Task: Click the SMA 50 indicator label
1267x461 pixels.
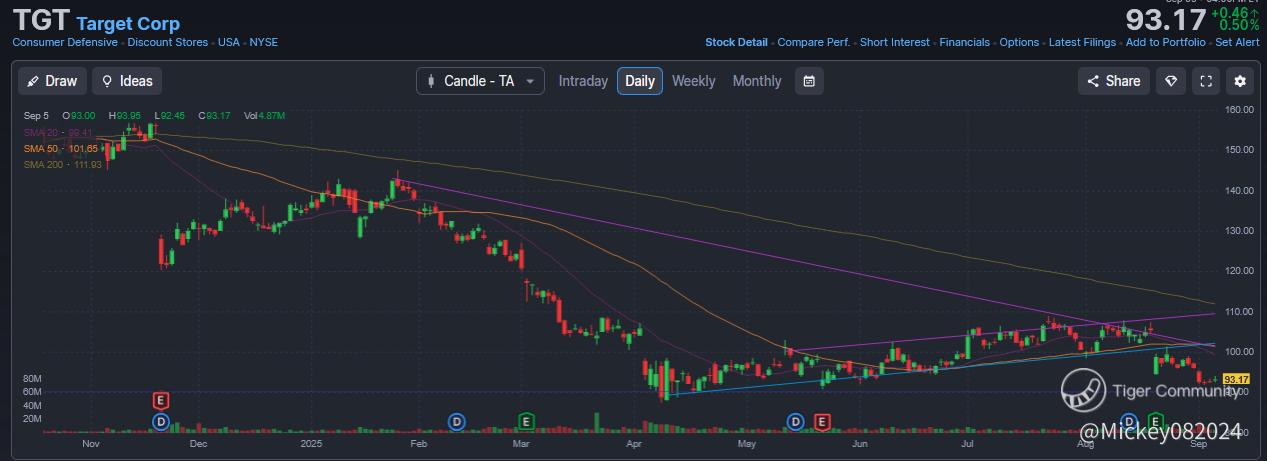Action: pyautogui.click(x=61, y=148)
